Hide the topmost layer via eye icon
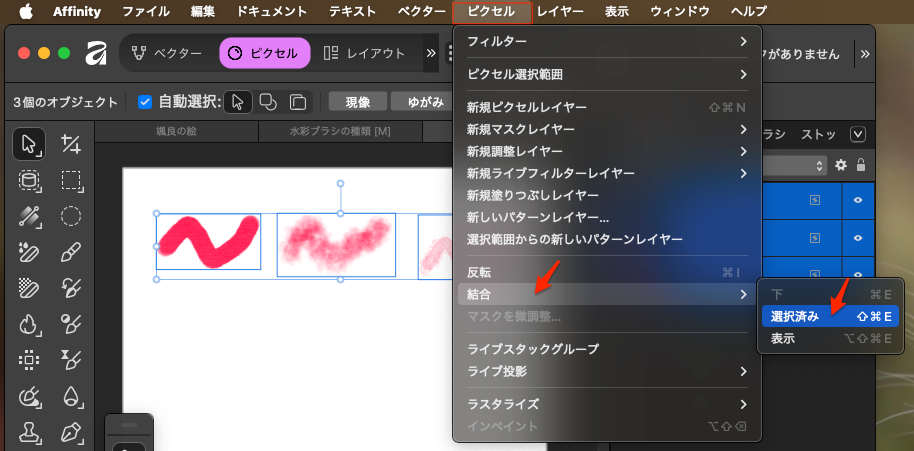914x451 pixels. click(x=857, y=200)
